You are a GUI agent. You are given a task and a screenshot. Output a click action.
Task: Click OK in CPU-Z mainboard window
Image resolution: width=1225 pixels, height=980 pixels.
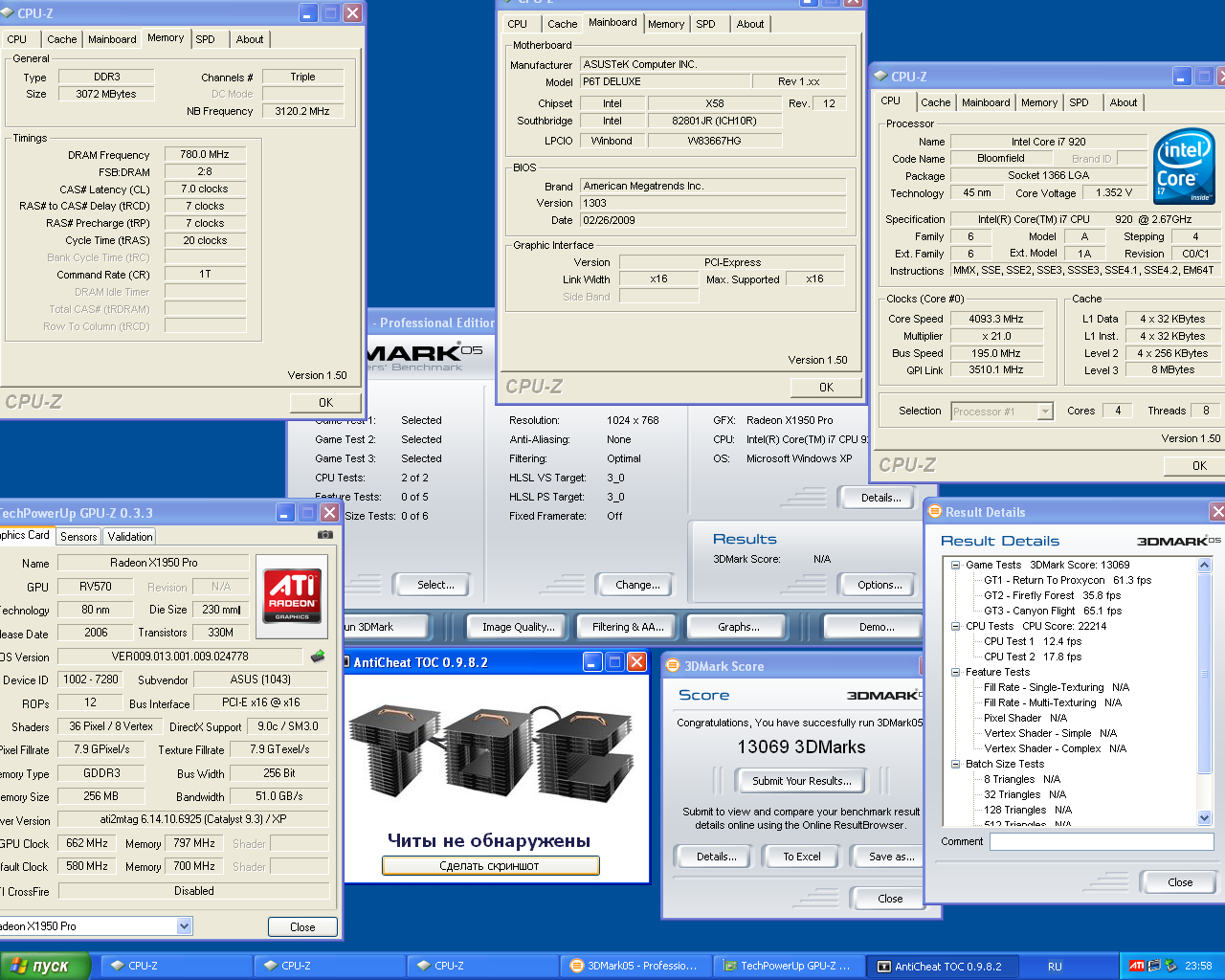(826, 388)
